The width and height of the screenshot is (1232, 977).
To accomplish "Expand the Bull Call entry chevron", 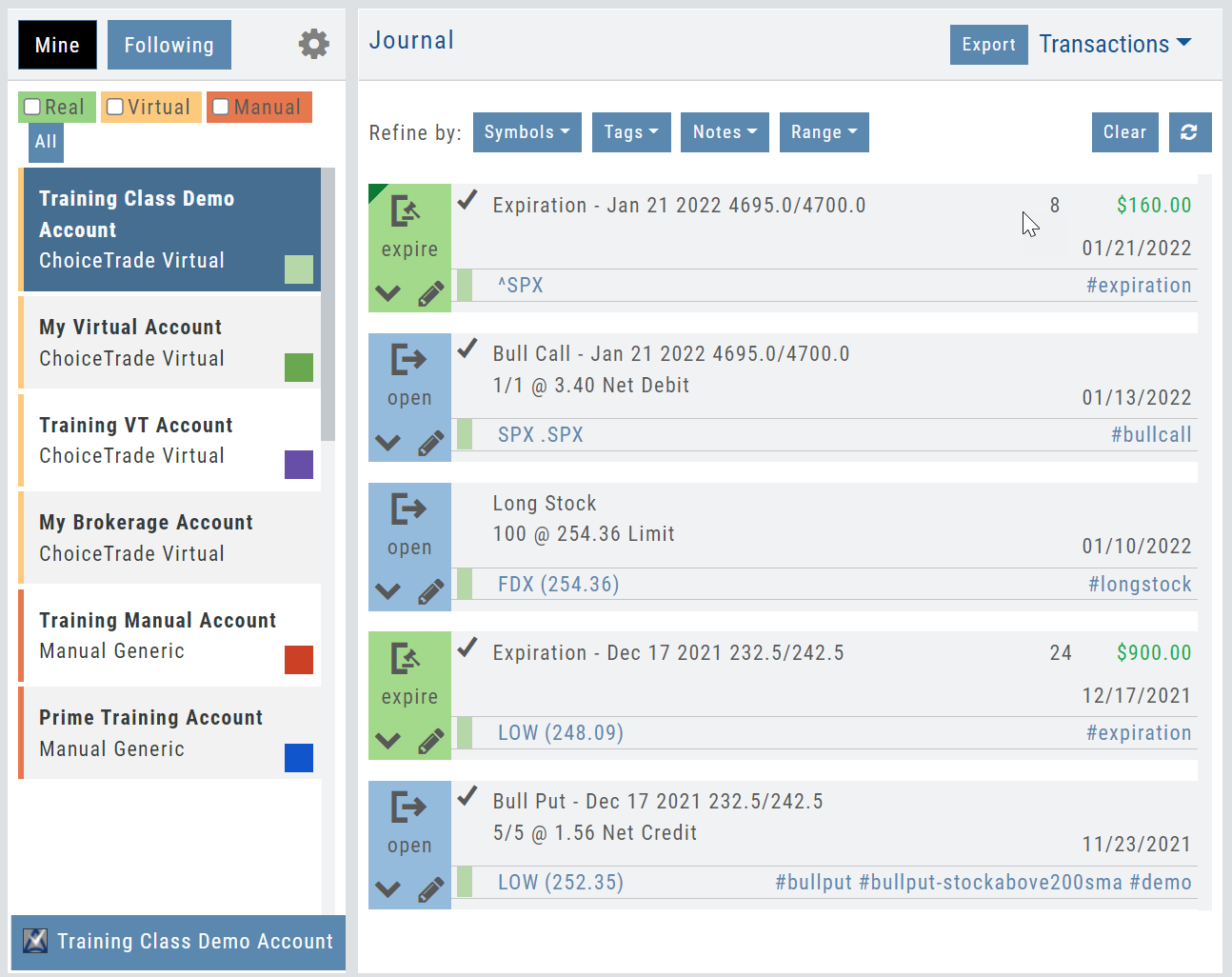I will click(387, 443).
